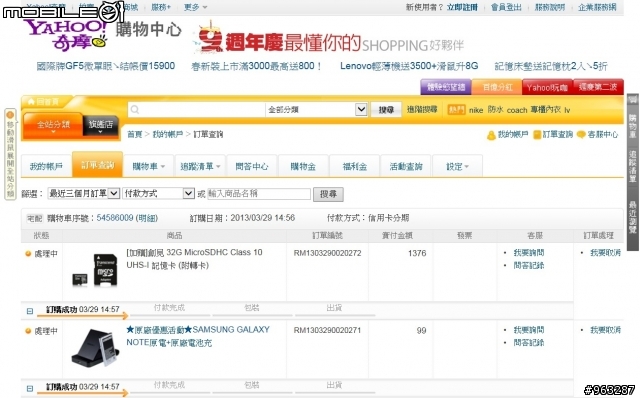Click 問答記錄 for order RM1303290020272
The height and width of the screenshot is (398, 640).
pyautogui.click(x=529, y=265)
